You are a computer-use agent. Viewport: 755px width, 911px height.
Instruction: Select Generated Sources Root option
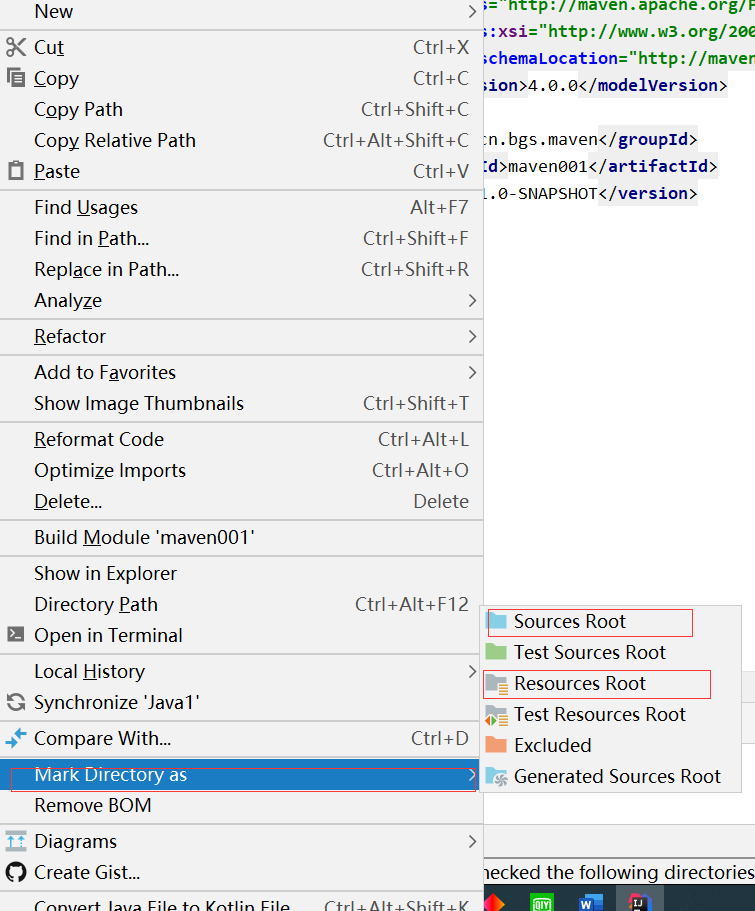pos(616,776)
